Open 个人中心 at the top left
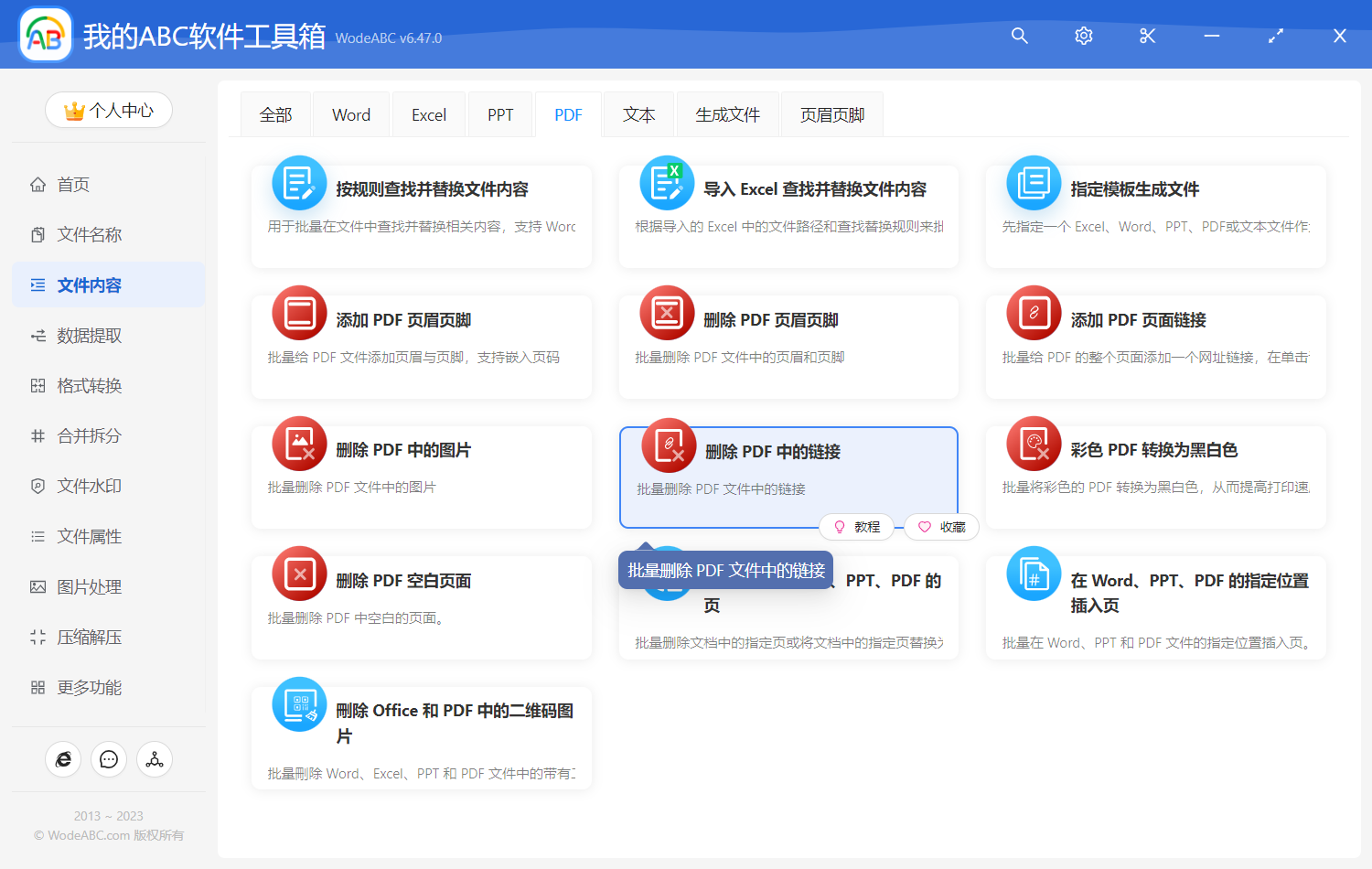Image resolution: width=1372 pixels, height=869 pixels. tap(109, 110)
